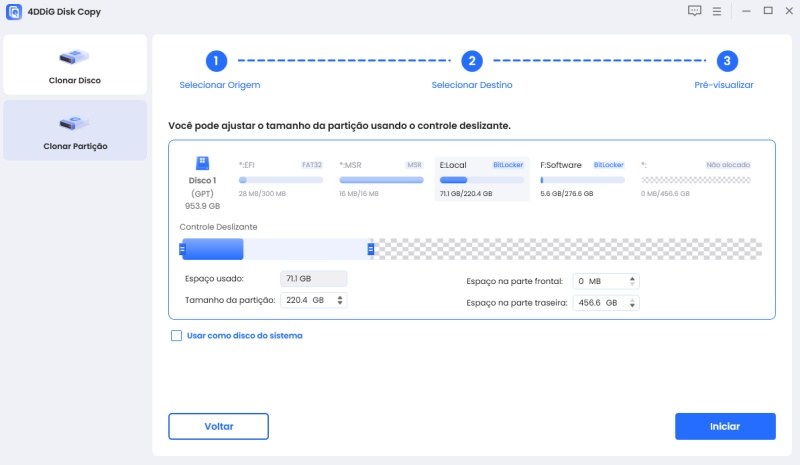Select the E:Local BitLocker partition
The image size is (800, 465).
point(482,178)
